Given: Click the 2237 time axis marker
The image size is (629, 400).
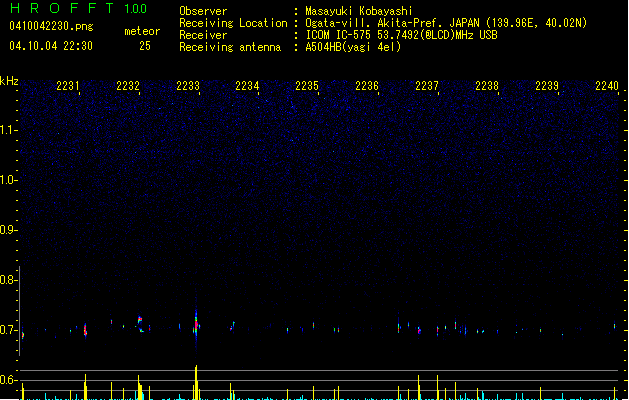Looking at the screenshot, I should 427,86.
